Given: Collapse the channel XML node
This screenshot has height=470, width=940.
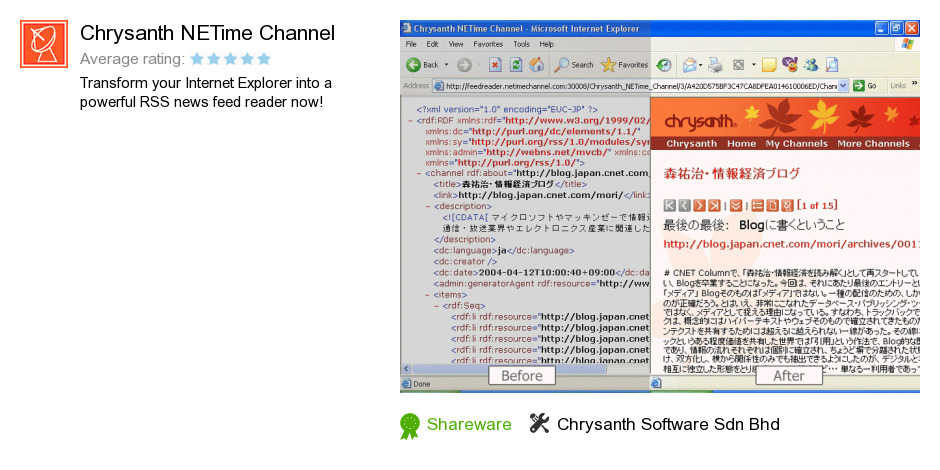Looking at the screenshot, I should [x=419, y=174].
